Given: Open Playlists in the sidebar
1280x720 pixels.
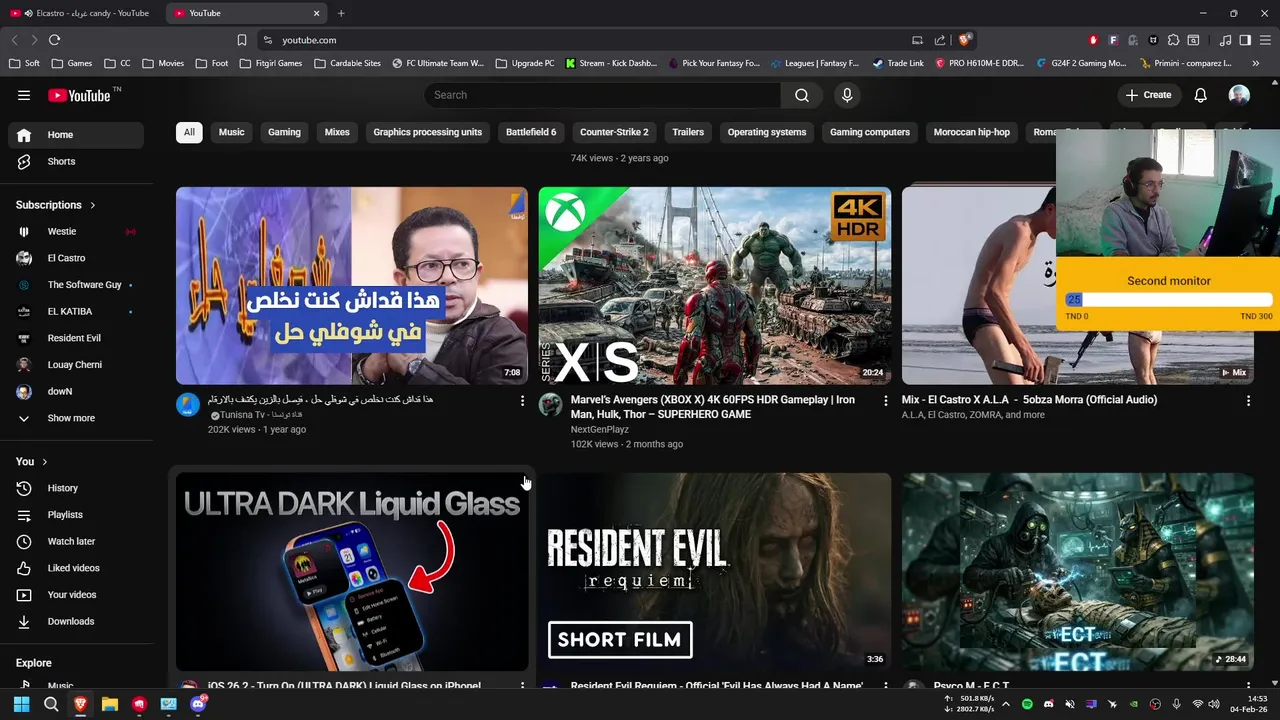Looking at the screenshot, I should [76, 515].
